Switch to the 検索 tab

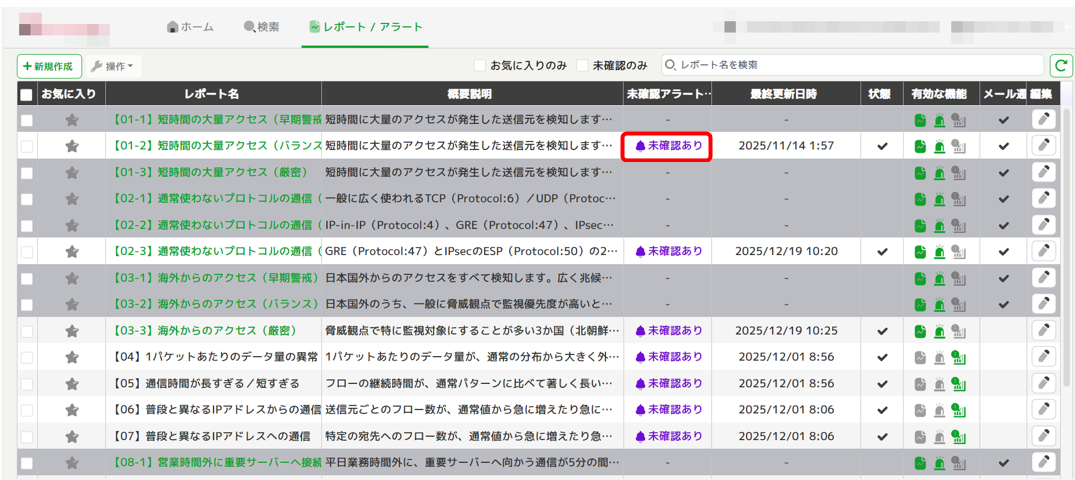(261, 27)
